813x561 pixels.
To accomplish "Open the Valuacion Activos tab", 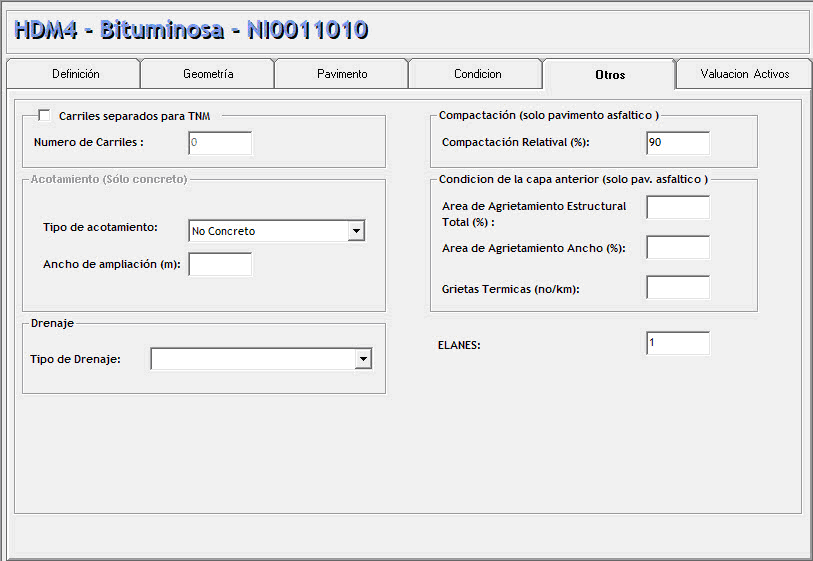I will pyautogui.click(x=744, y=74).
